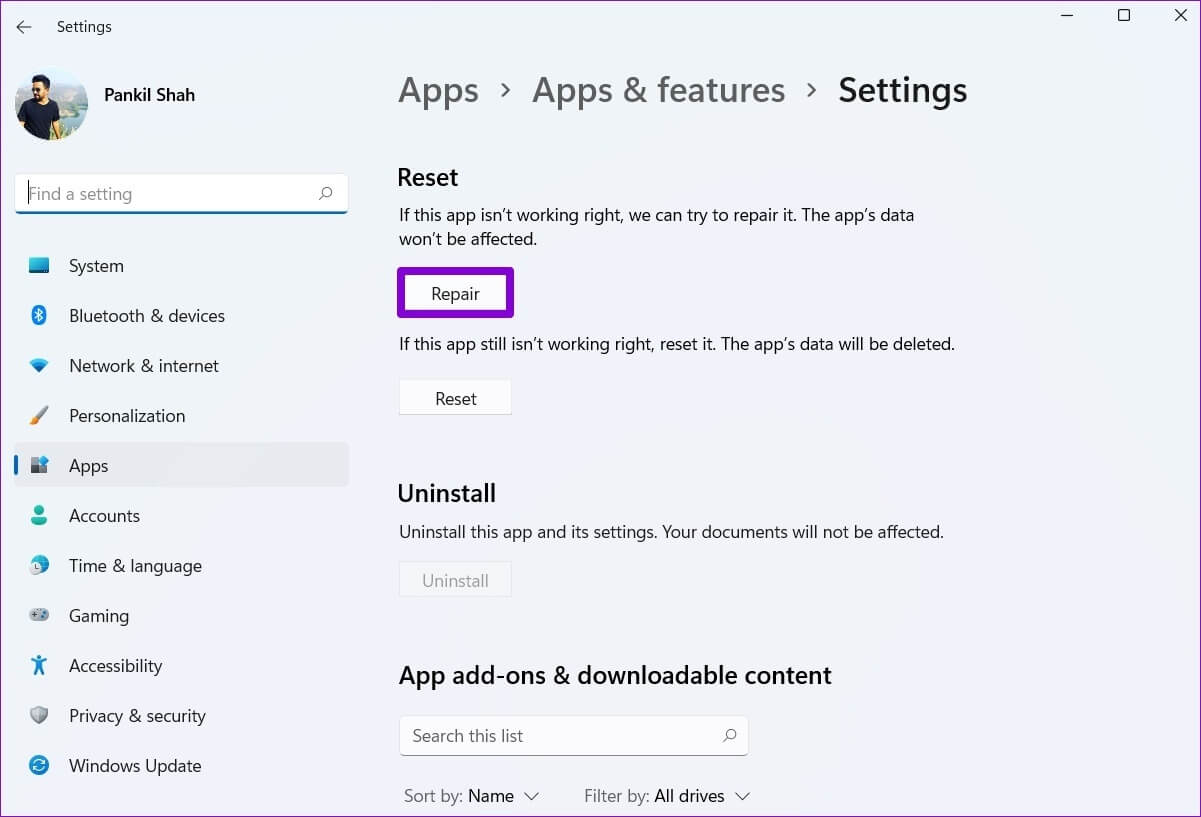Navigate to Apps breadcrumb link
This screenshot has width=1201, height=817.
pyautogui.click(x=438, y=91)
